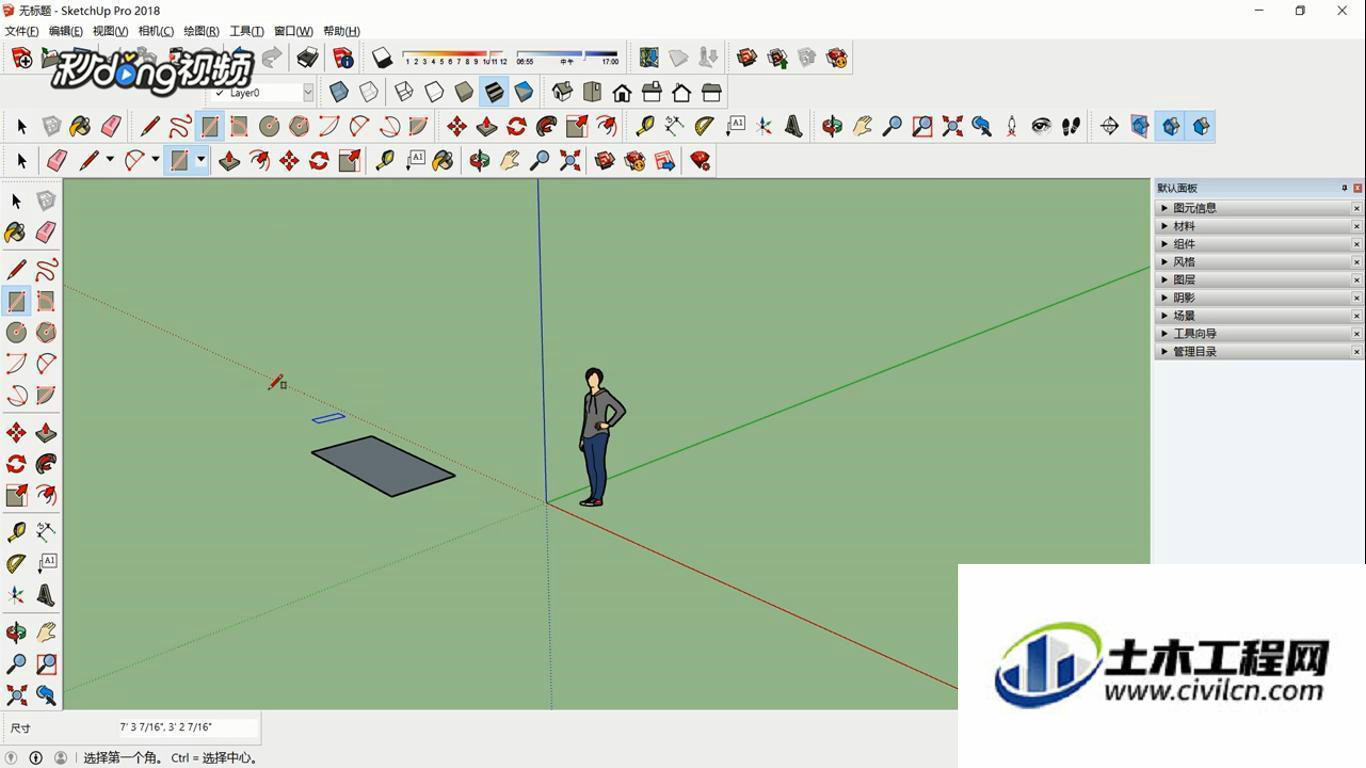Screen dimensions: 1366x768
Task: Open the Layer0 layer dropdown
Action: click(x=308, y=92)
